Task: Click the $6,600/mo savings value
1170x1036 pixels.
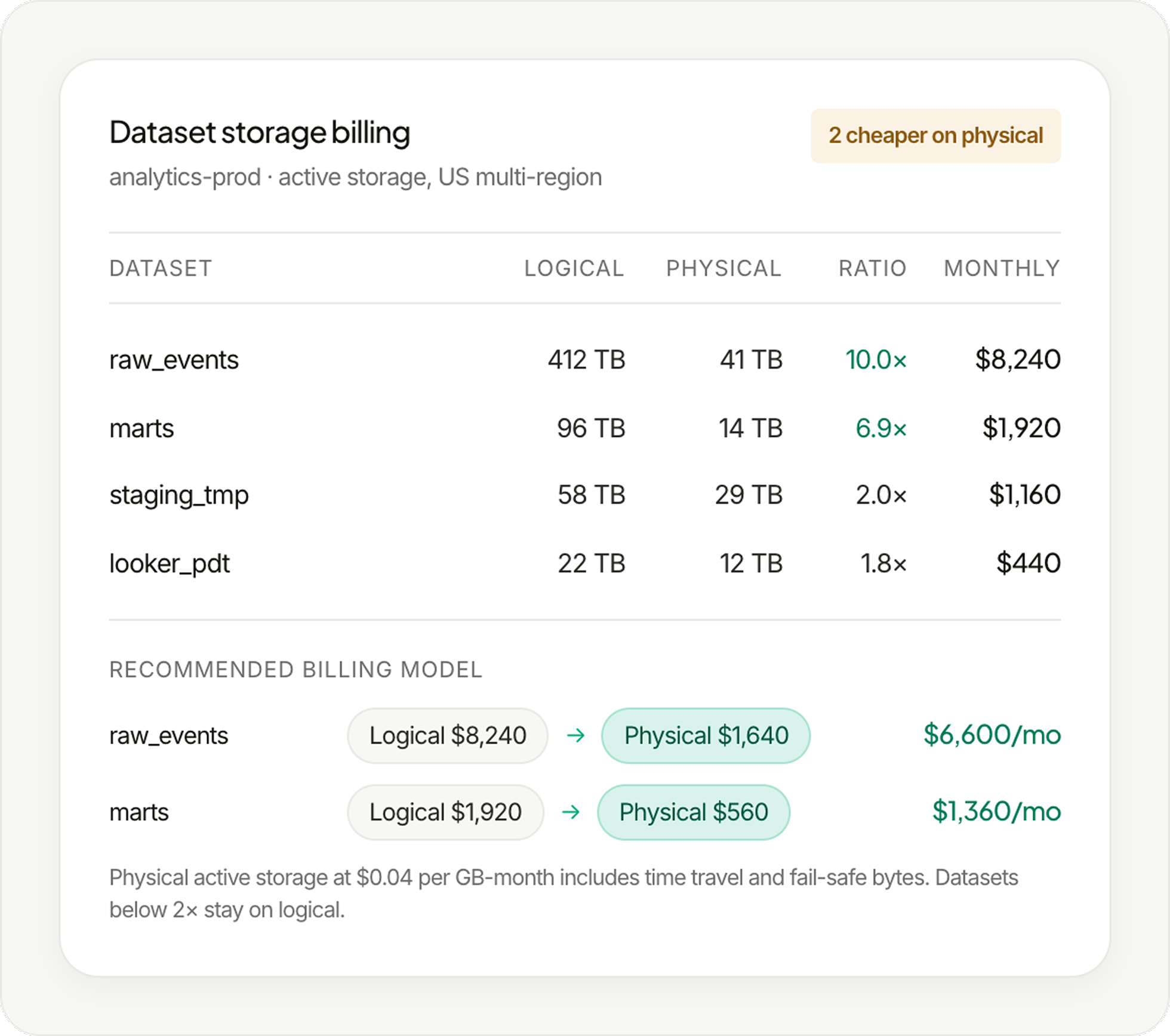Action: (x=992, y=735)
